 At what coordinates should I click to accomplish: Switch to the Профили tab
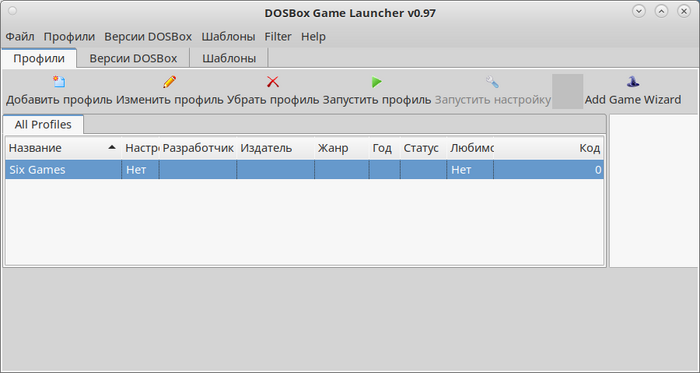tap(39, 58)
